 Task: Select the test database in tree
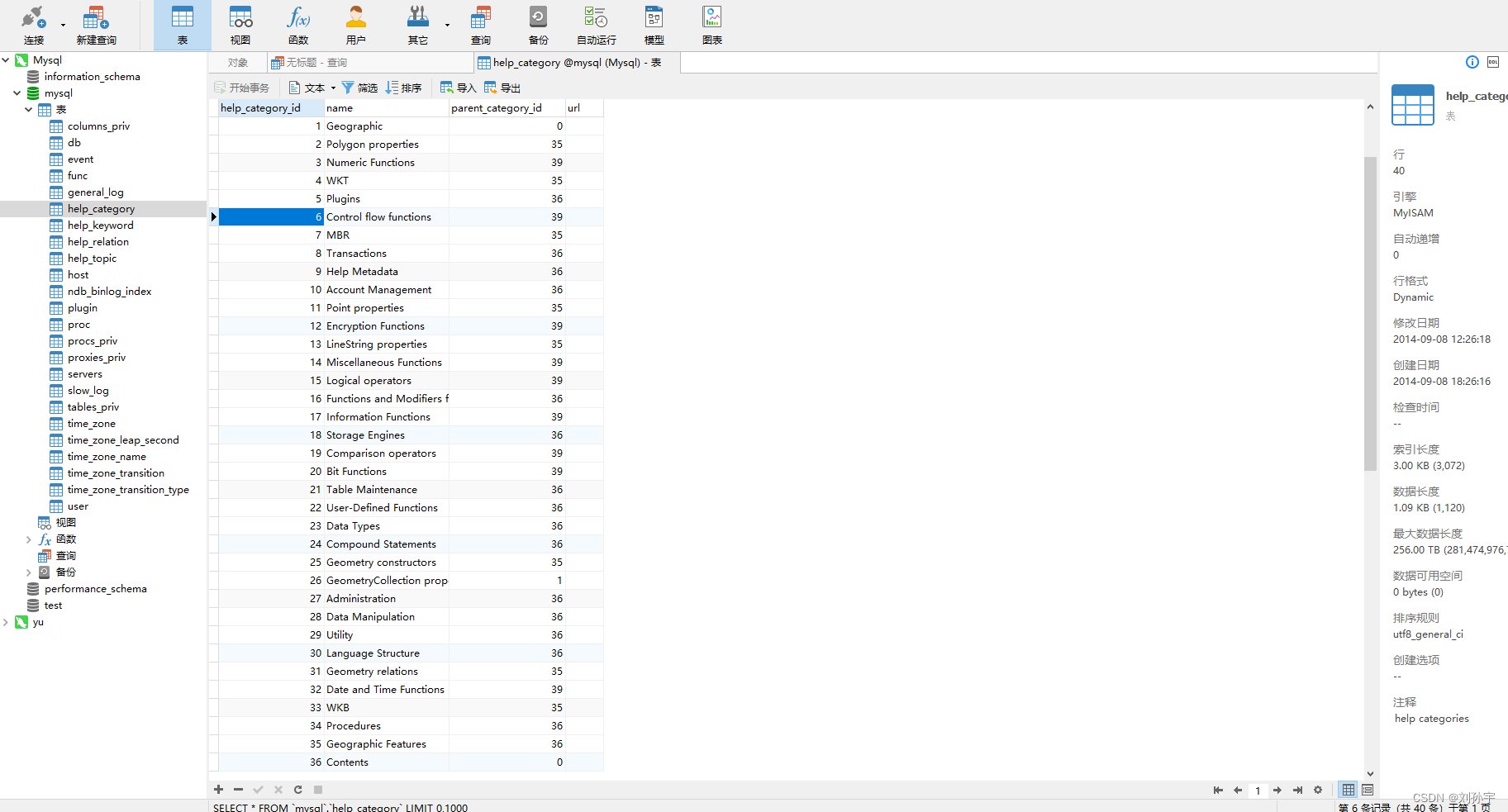[x=53, y=605]
